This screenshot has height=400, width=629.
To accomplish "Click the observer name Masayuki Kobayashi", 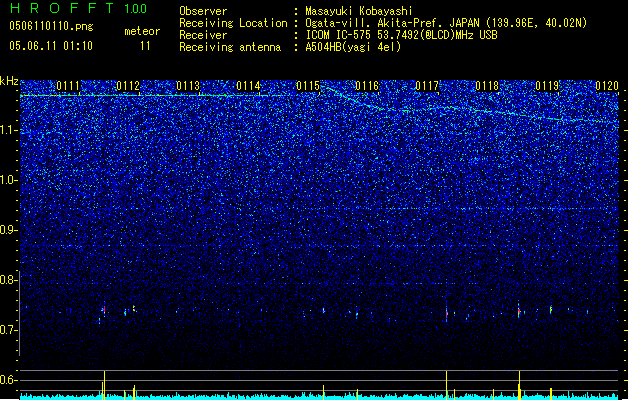I will 359,11.
